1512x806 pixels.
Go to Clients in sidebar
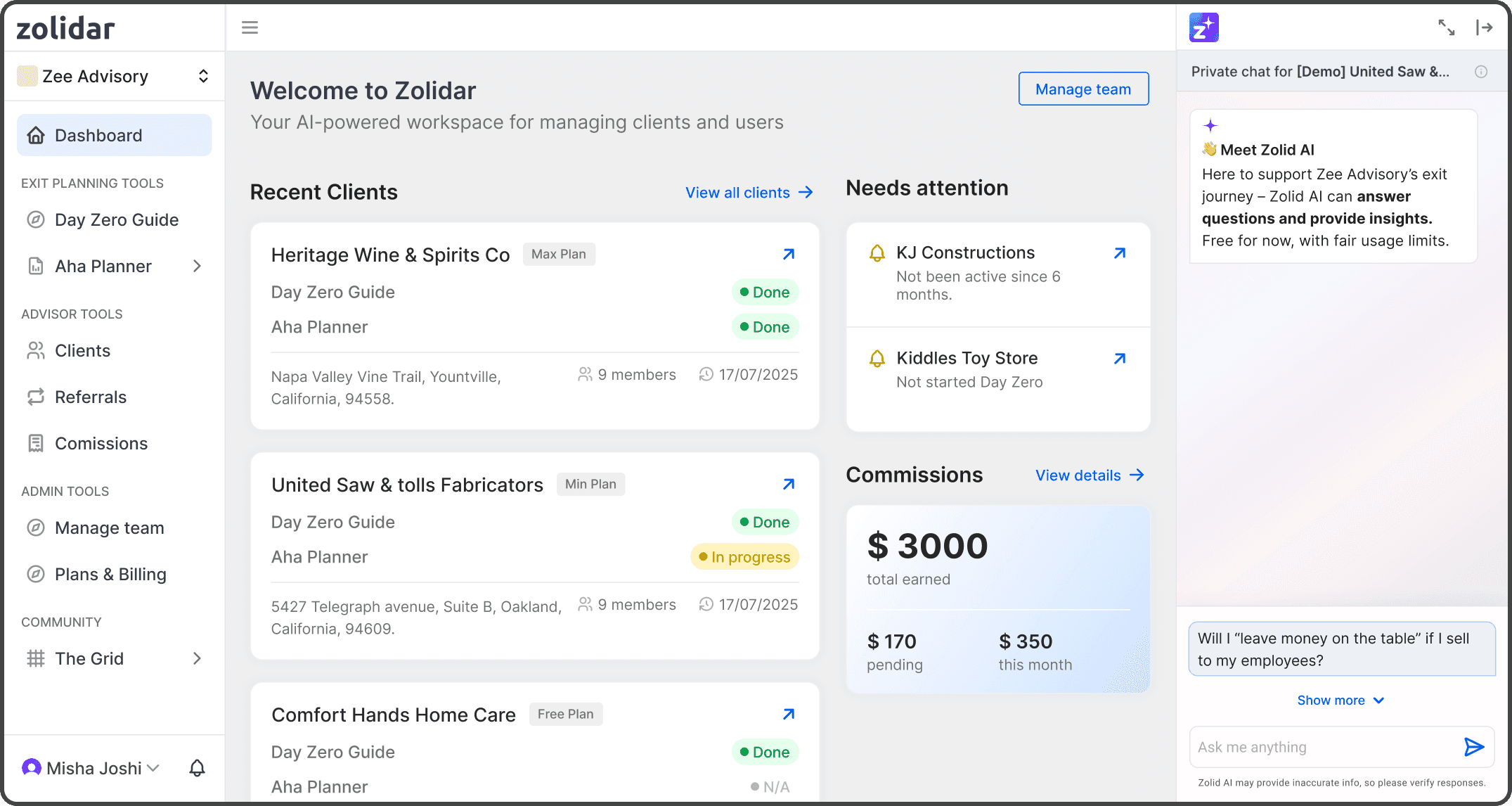point(82,350)
